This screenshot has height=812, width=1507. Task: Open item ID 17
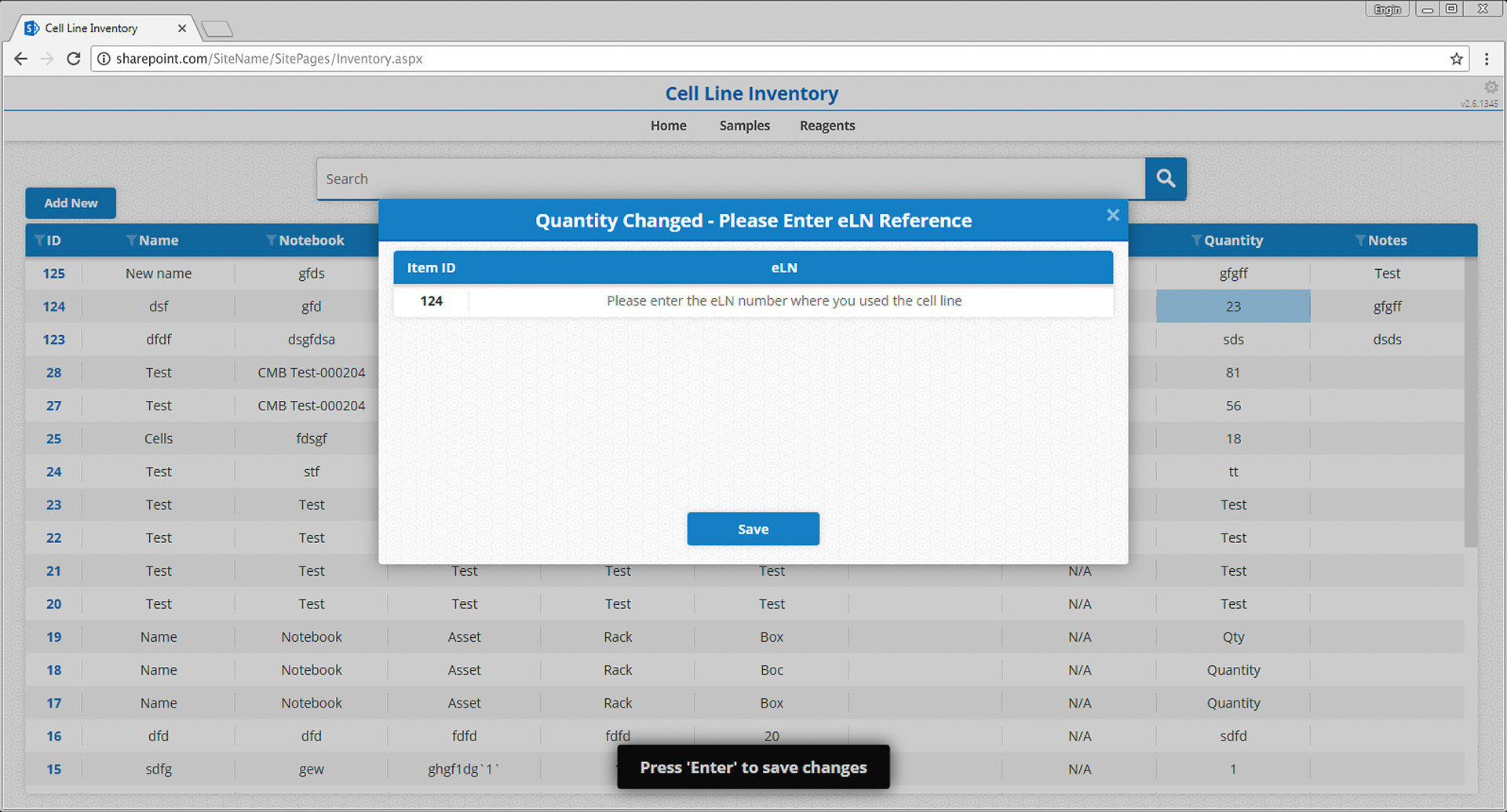pyautogui.click(x=53, y=703)
